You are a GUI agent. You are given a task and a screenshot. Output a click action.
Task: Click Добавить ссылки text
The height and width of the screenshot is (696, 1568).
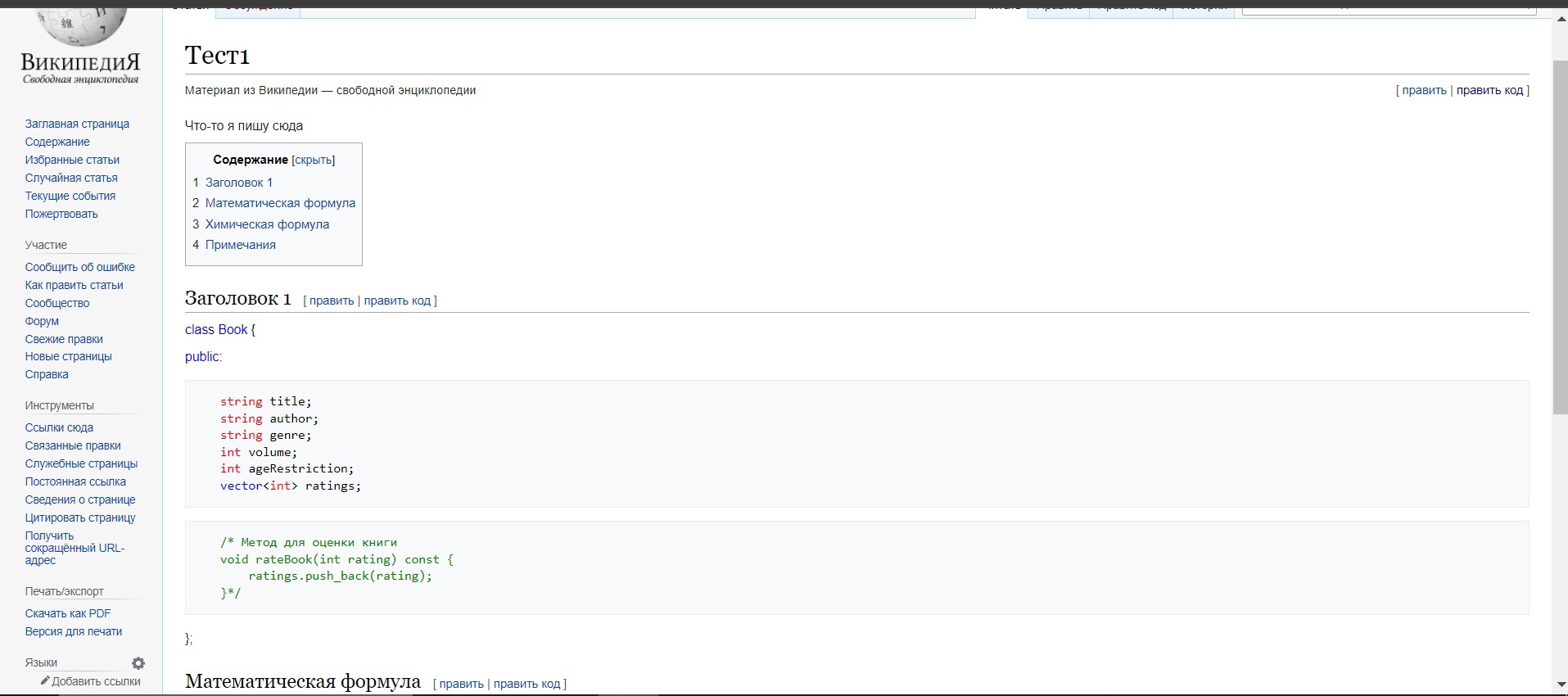[97, 681]
